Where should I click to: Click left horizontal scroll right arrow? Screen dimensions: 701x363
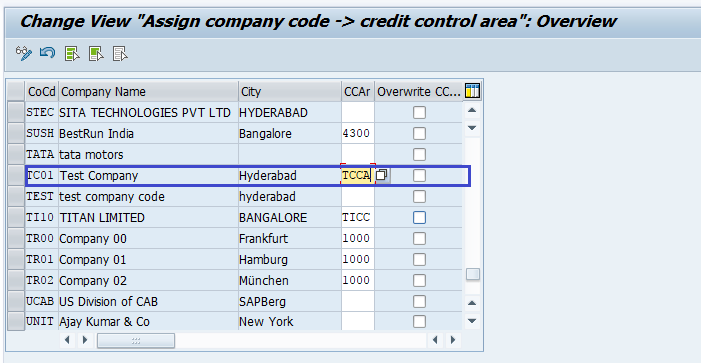84,340
